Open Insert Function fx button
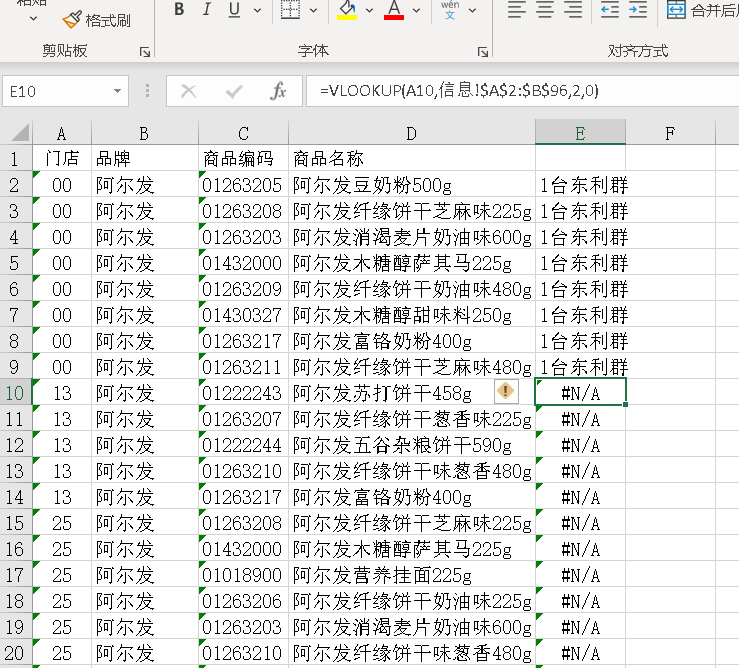This screenshot has width=739, height=668. point(278,91)
